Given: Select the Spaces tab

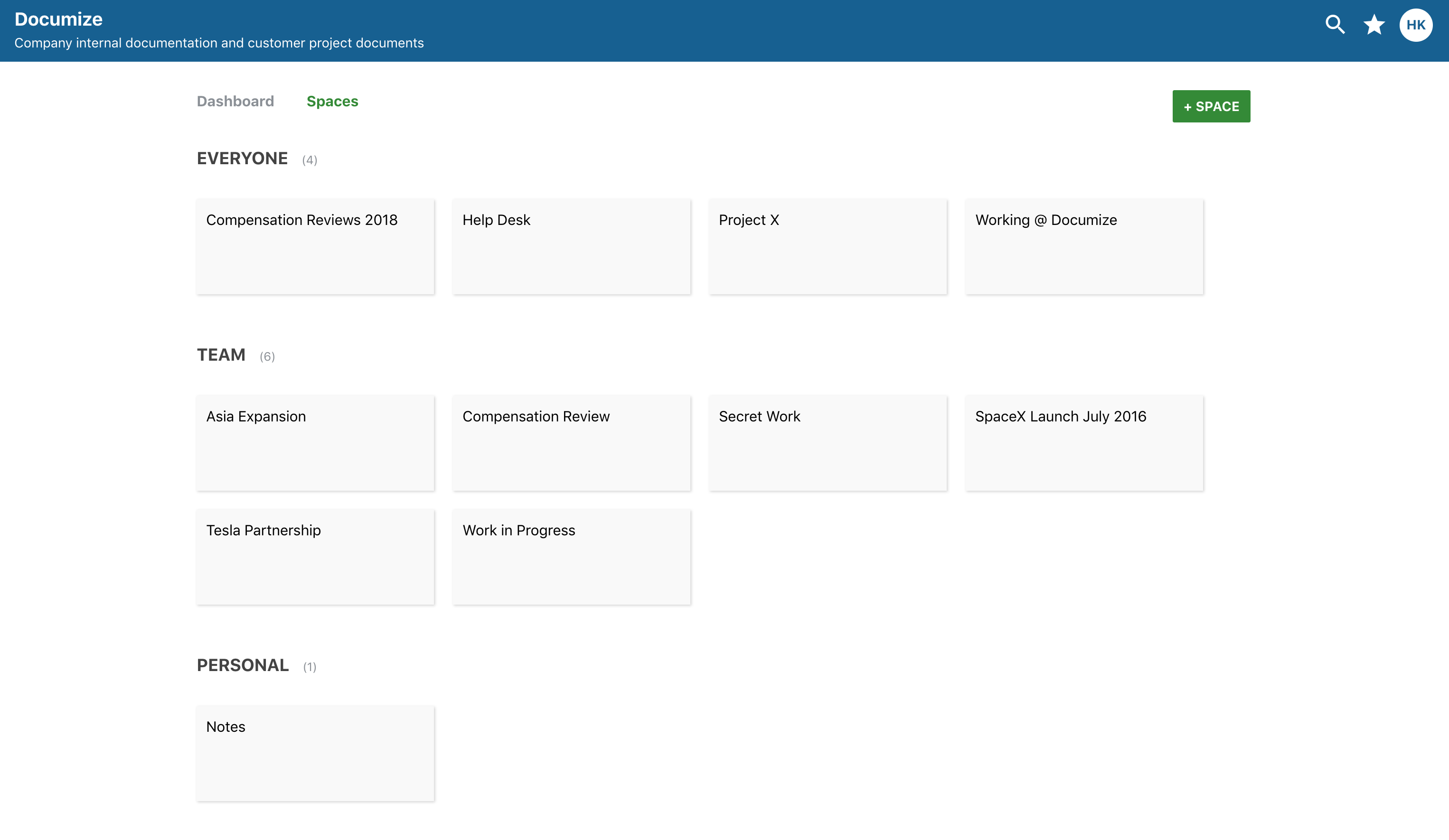Looking at the screenshot, I should pos(332,101).
